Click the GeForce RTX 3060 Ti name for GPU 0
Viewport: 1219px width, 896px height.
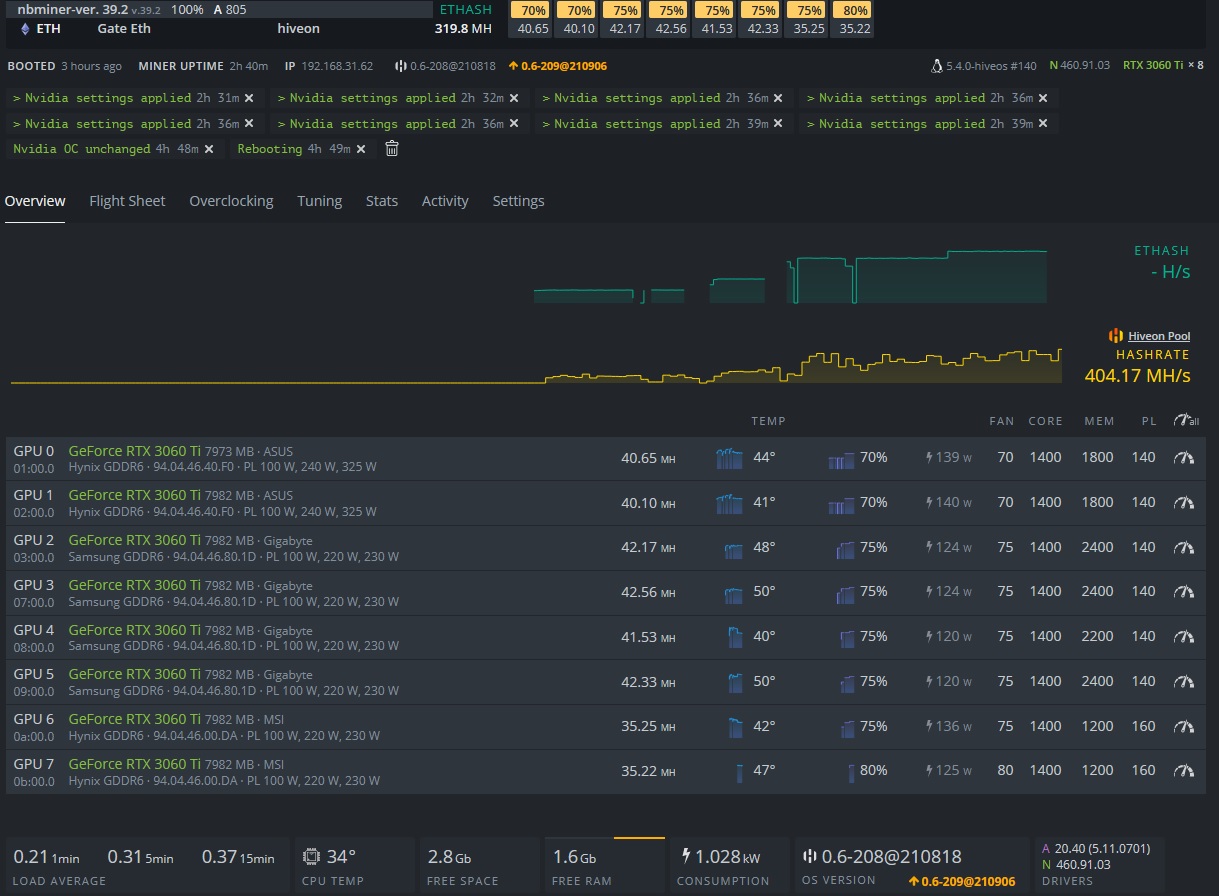134,451
